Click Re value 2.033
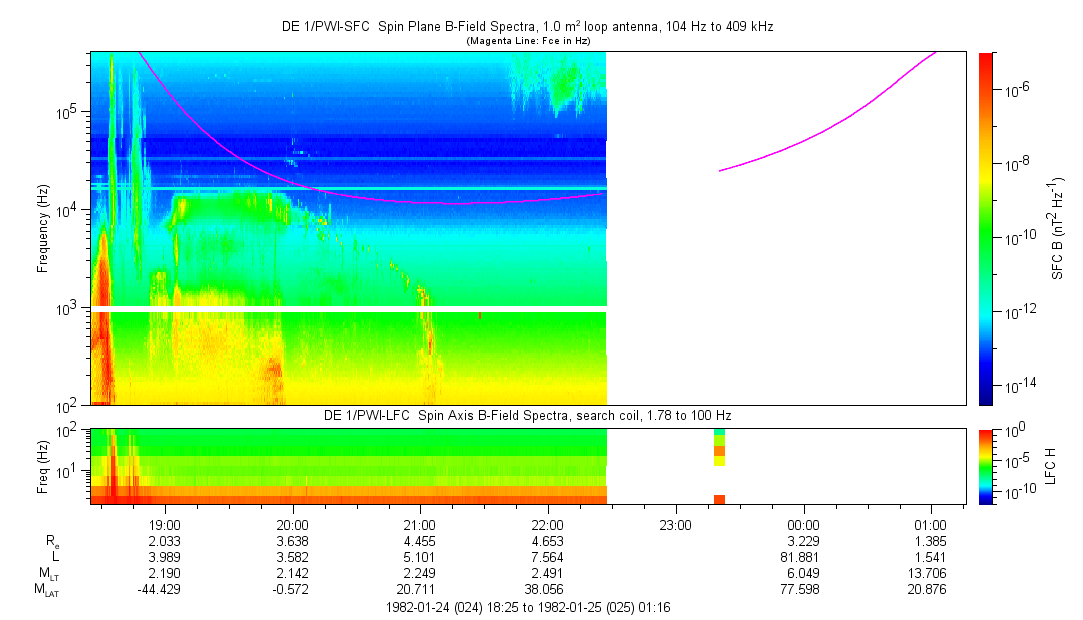This screenshot has height=620, width=1083. [x=165, y=541]
